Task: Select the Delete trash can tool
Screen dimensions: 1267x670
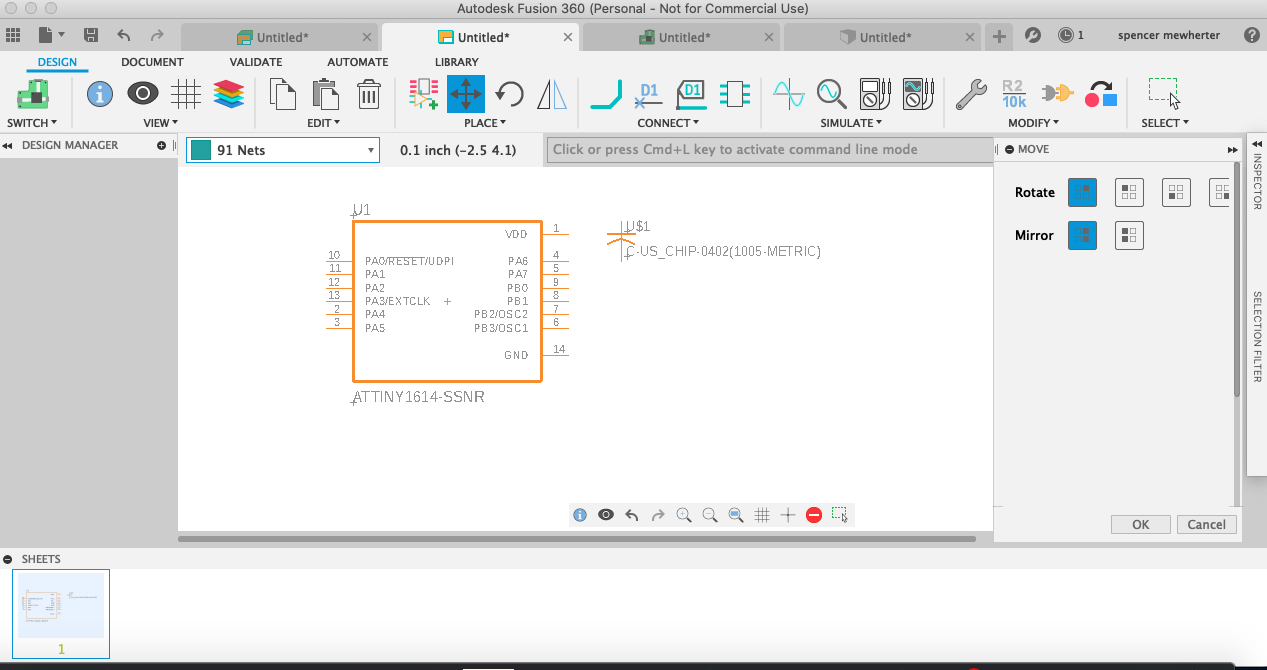Action: (369, 95)
